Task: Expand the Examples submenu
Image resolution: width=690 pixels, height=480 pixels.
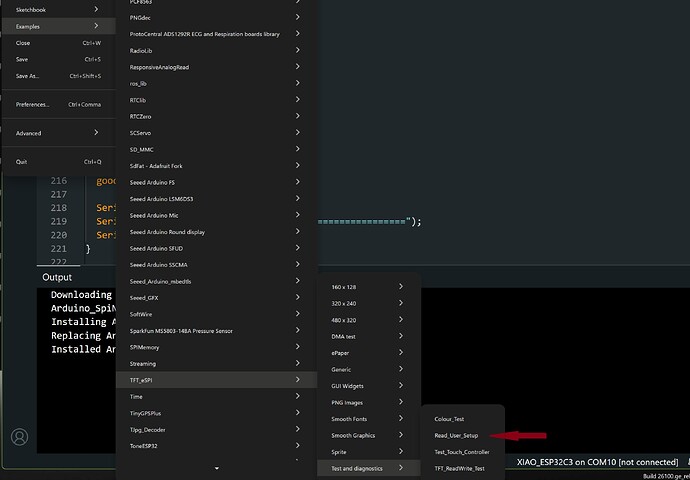Action: pyautogui.click(x=59, y=26)
